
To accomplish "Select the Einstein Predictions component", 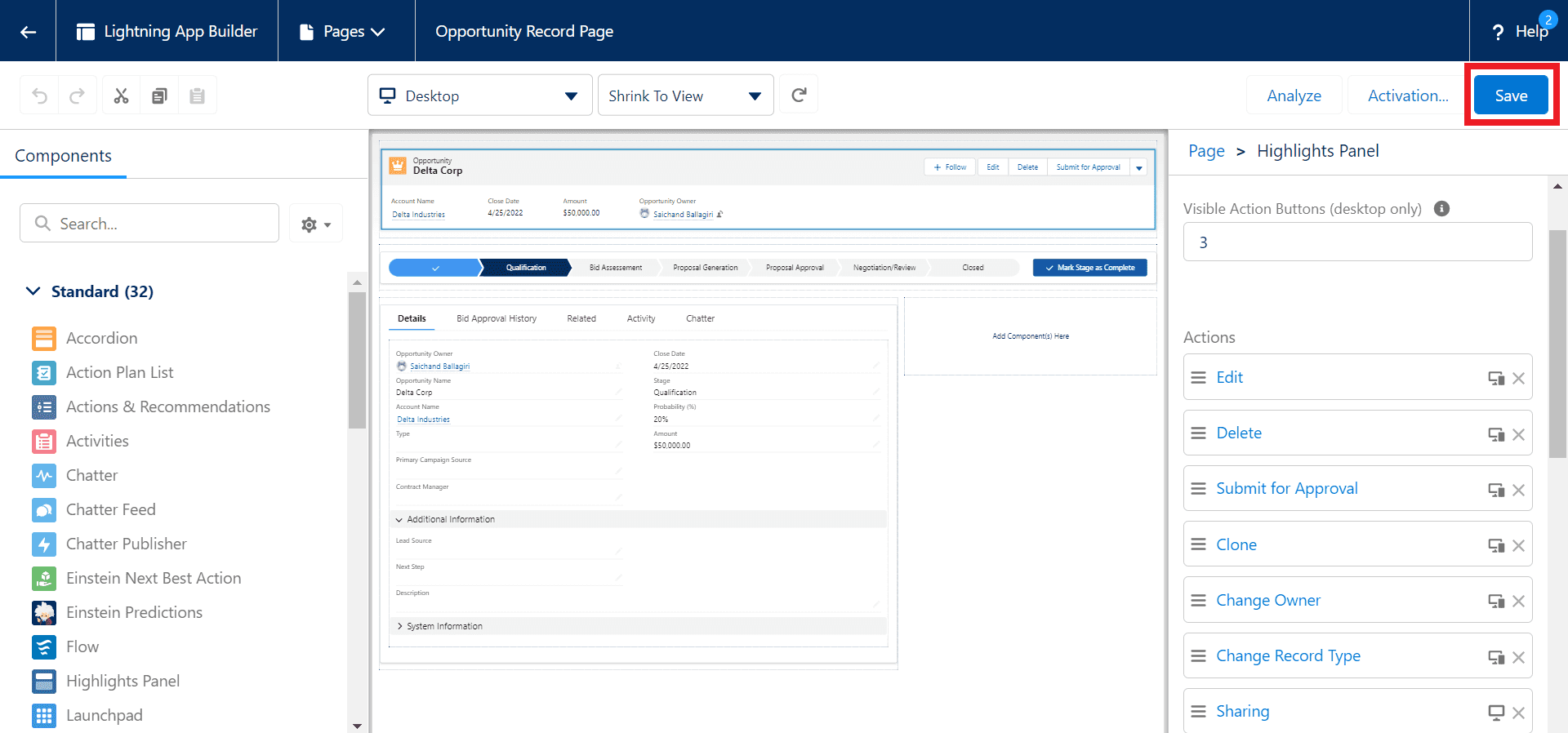I will click(118, 612).
